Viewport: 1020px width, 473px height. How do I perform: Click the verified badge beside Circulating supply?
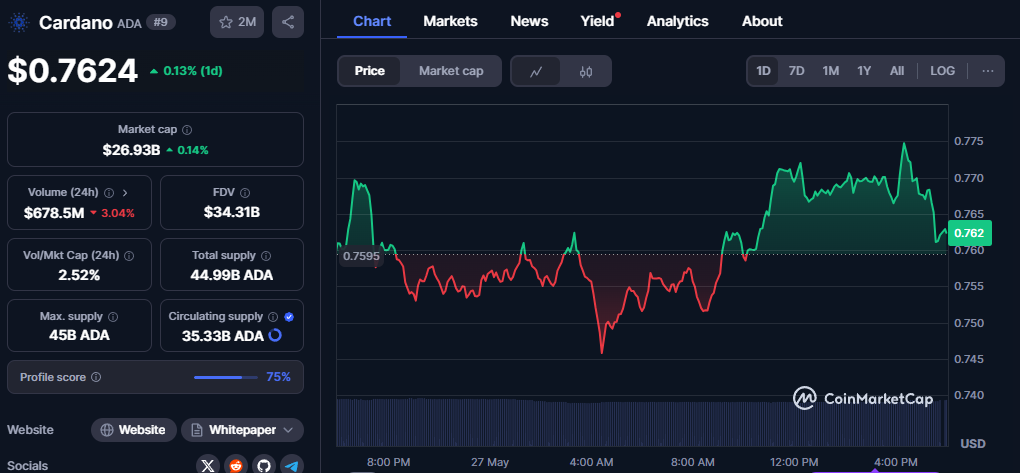tap(289, 317)
